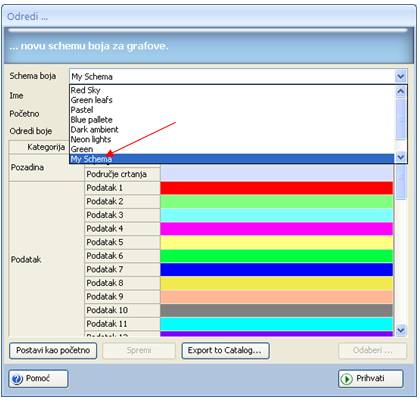Click the gray Podatak 10 color swatch

coord(277,310)
